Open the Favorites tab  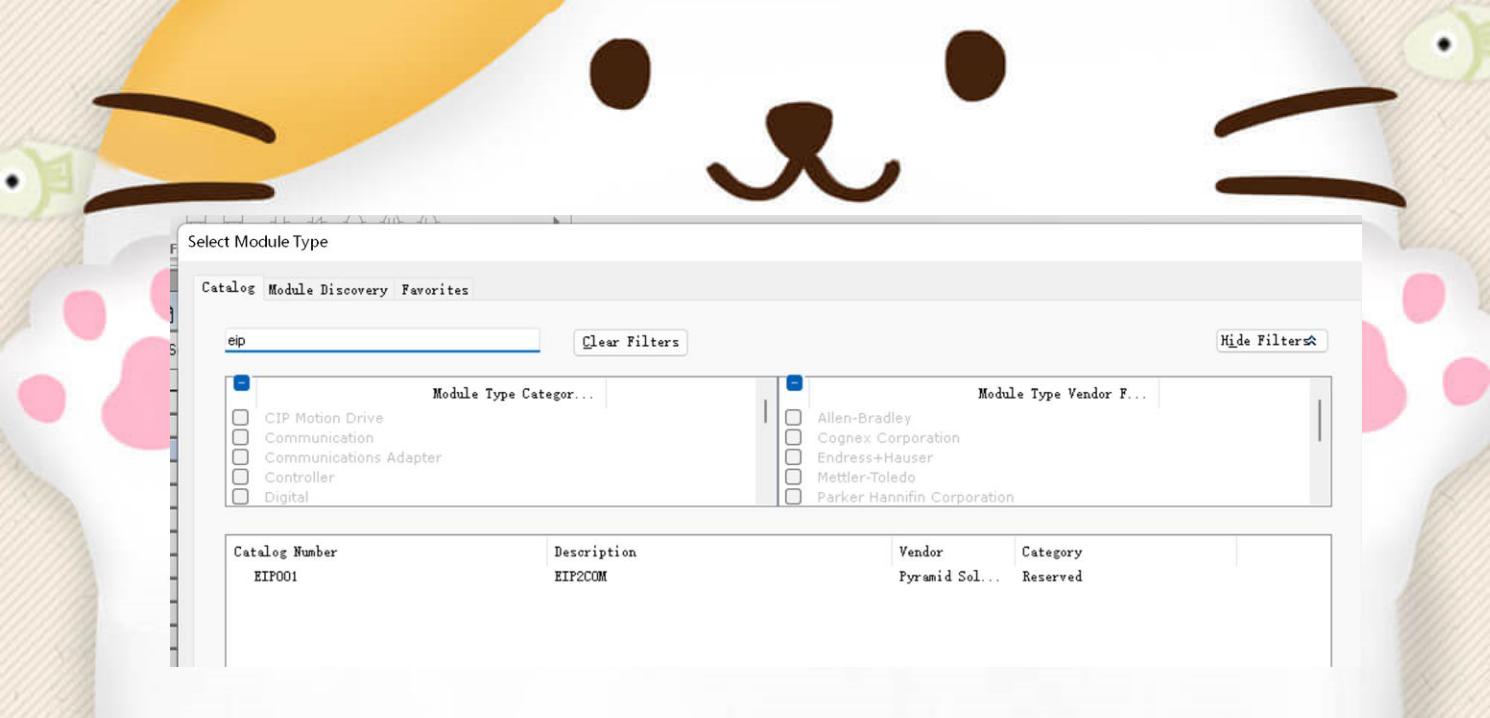435,289
